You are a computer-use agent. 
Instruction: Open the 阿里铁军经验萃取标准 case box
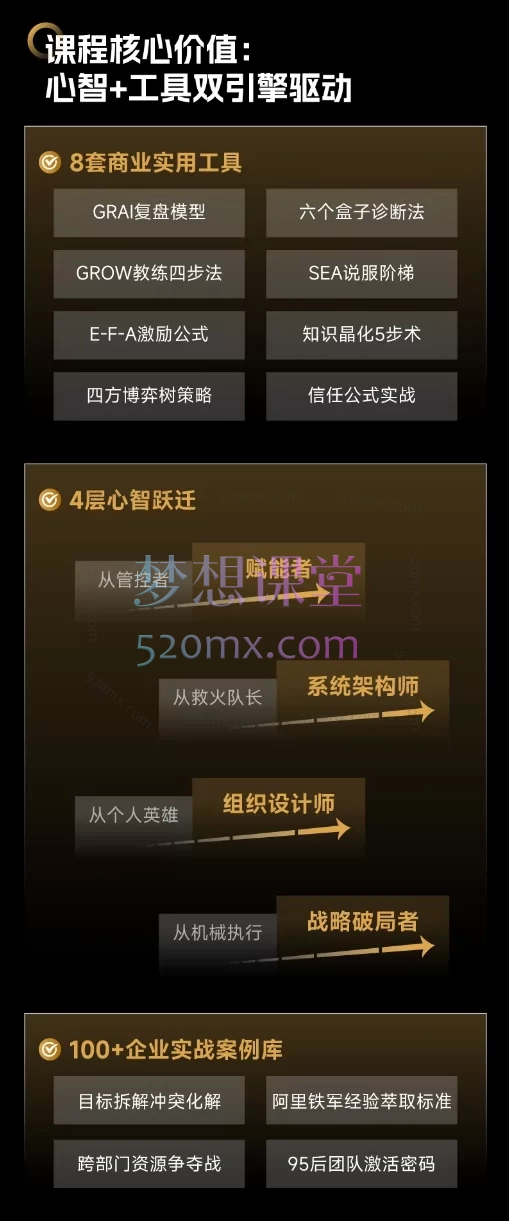(x=361, y=1102)
